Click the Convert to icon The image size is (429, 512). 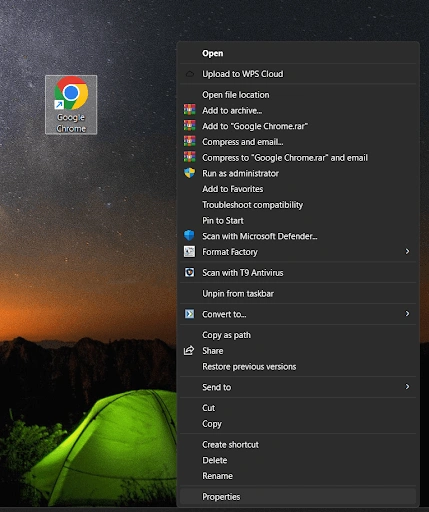point(190,314)
